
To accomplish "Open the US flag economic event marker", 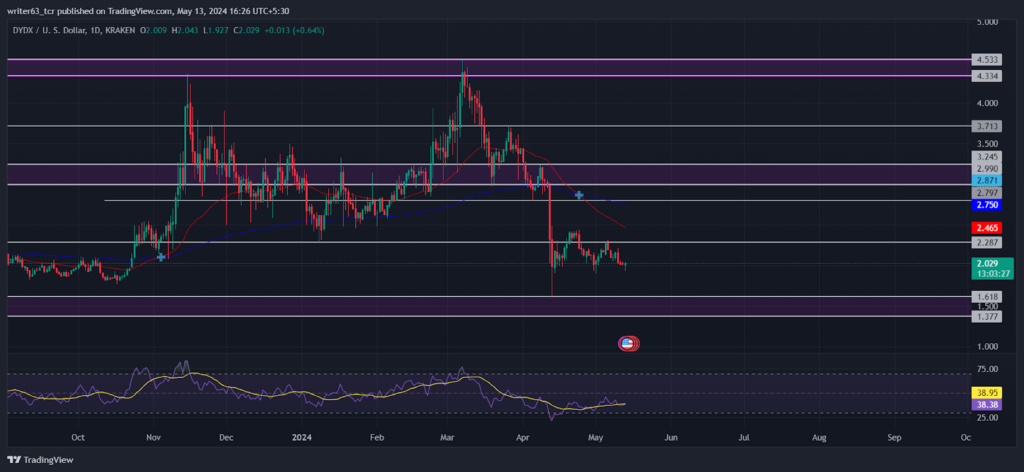I will tap(628, 343).
